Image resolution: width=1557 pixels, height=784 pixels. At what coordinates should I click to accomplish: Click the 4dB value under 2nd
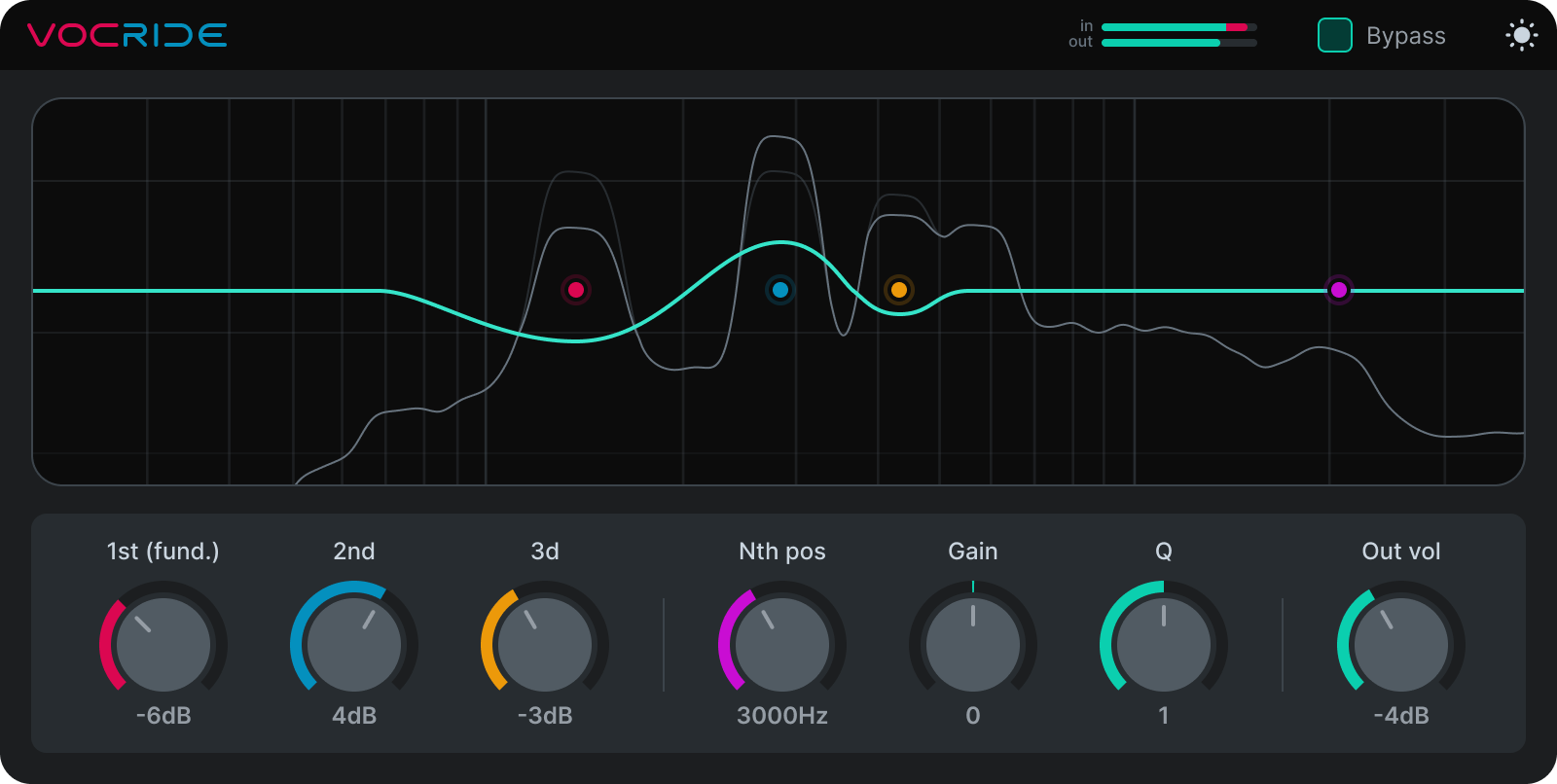(x=354, y=716)
